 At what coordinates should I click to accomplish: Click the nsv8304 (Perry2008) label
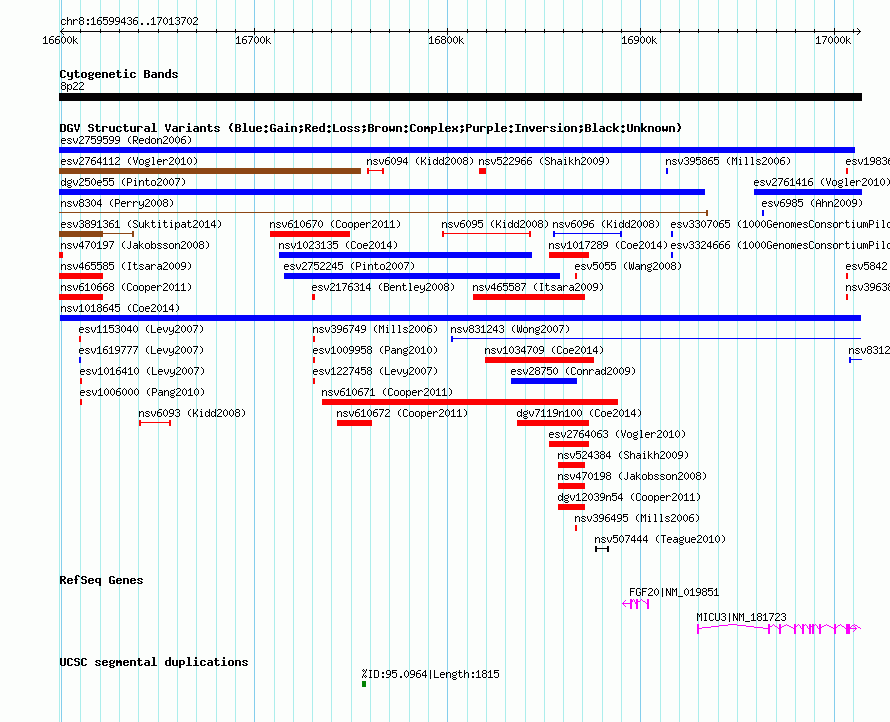click(x=117, y=203)
